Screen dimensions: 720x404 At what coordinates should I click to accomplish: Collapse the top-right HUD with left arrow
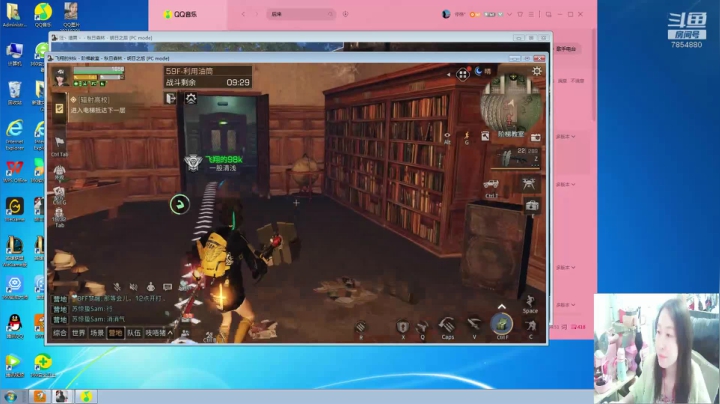pos(448,74)
